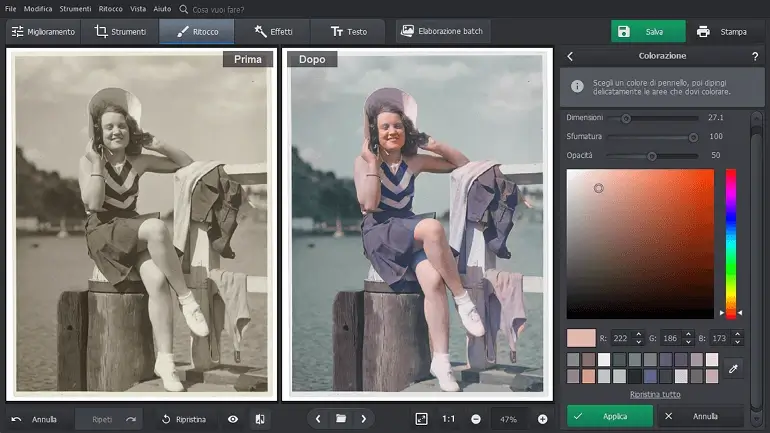Click the current color preview swatch
770x433 pixels.
pos(581,338)
